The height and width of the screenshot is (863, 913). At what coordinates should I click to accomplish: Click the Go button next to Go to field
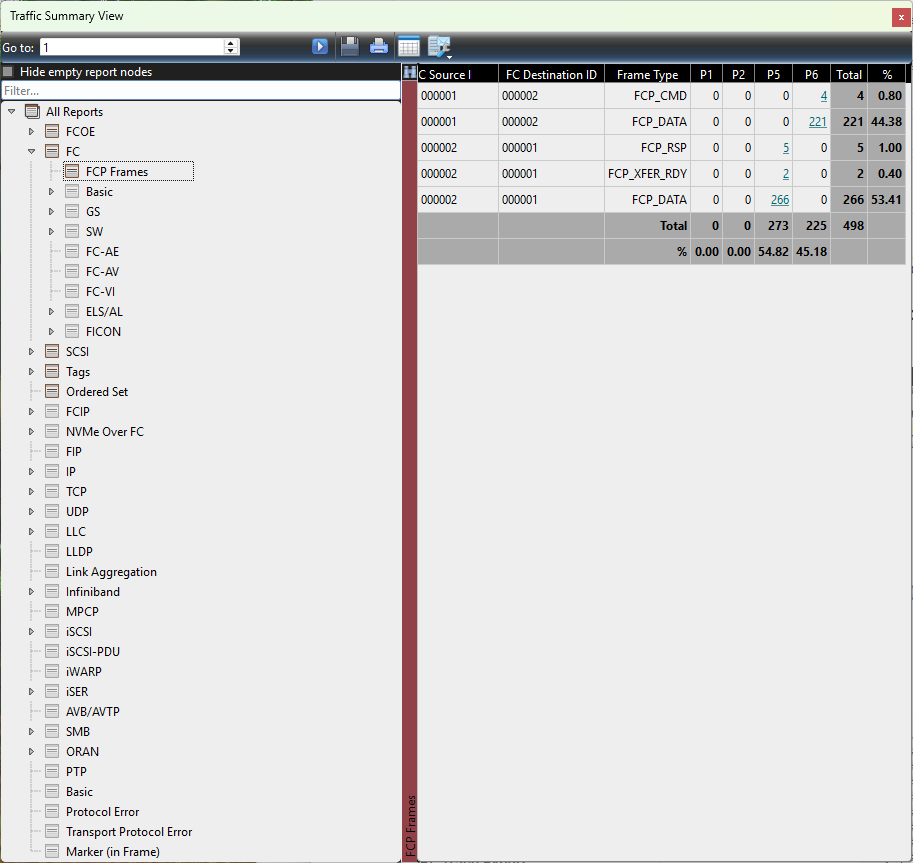pyautogui.click(x=320, y=47)
